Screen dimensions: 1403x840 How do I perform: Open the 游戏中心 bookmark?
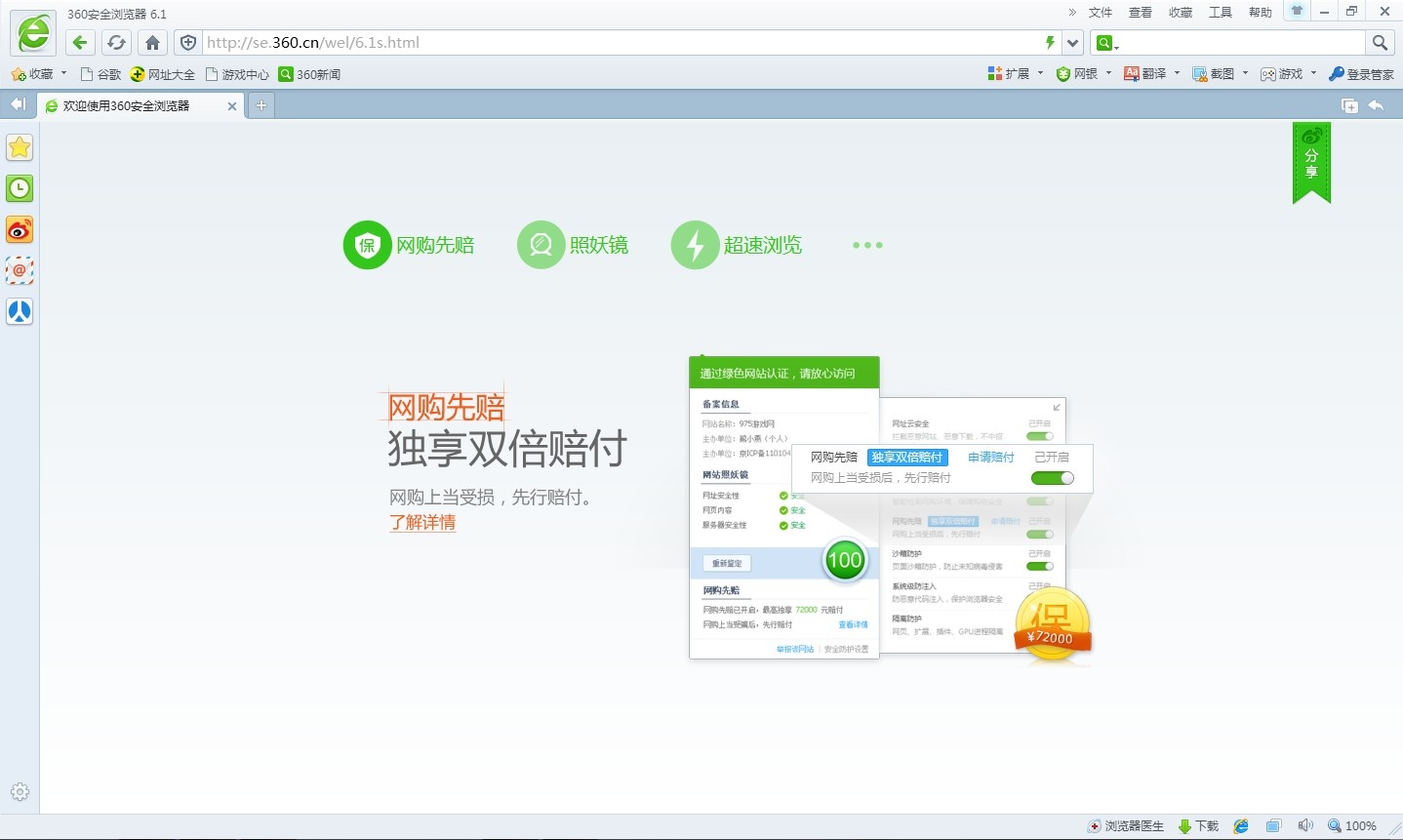tap(237, 74)
